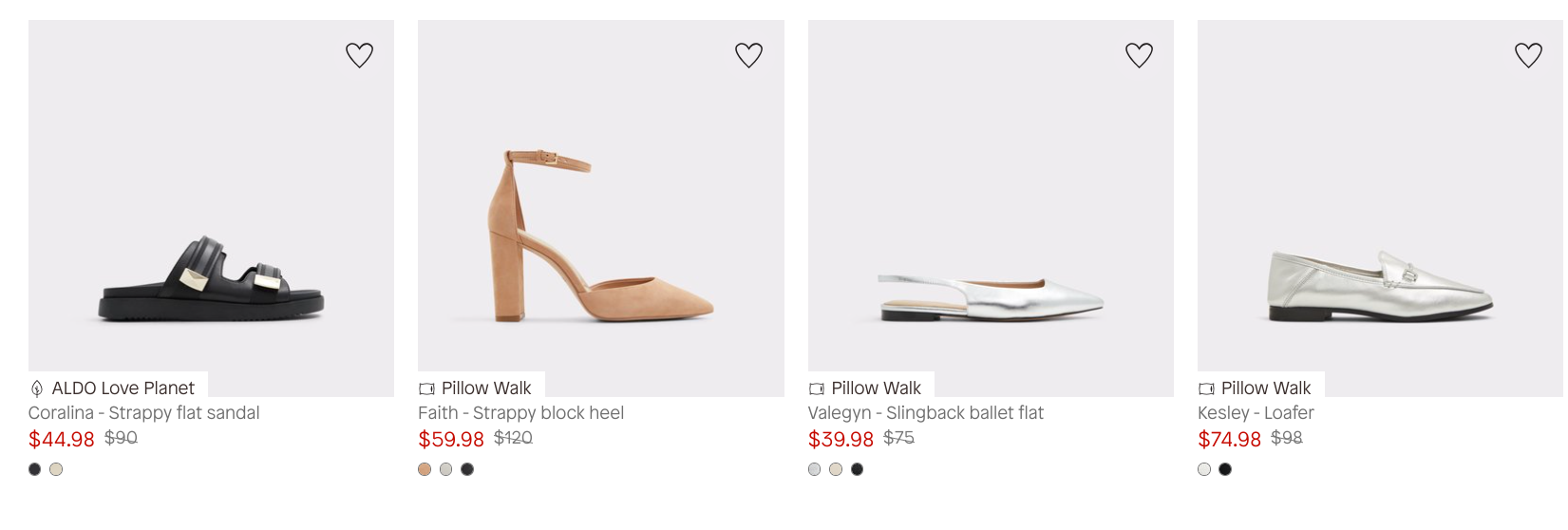Click heart icon on Valegyn ballet flat
Image resolution: width=1568 pixels, height=530 pixels.
[1139, 55]
